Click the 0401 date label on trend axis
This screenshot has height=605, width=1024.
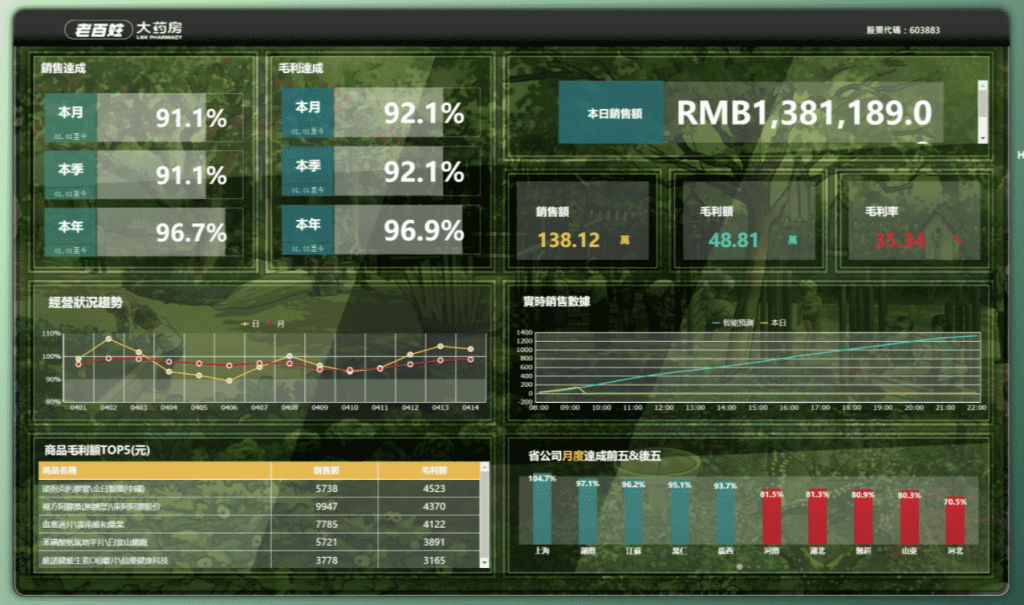pyautogui.click(x=78, y=408)
